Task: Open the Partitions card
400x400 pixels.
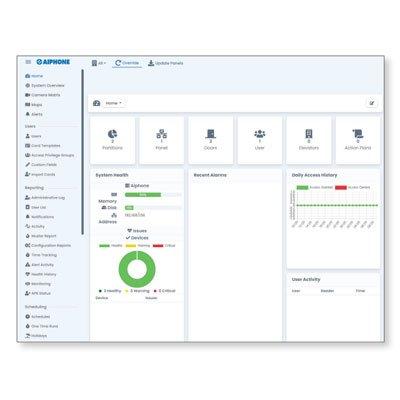Action: [x=112, y=140]
